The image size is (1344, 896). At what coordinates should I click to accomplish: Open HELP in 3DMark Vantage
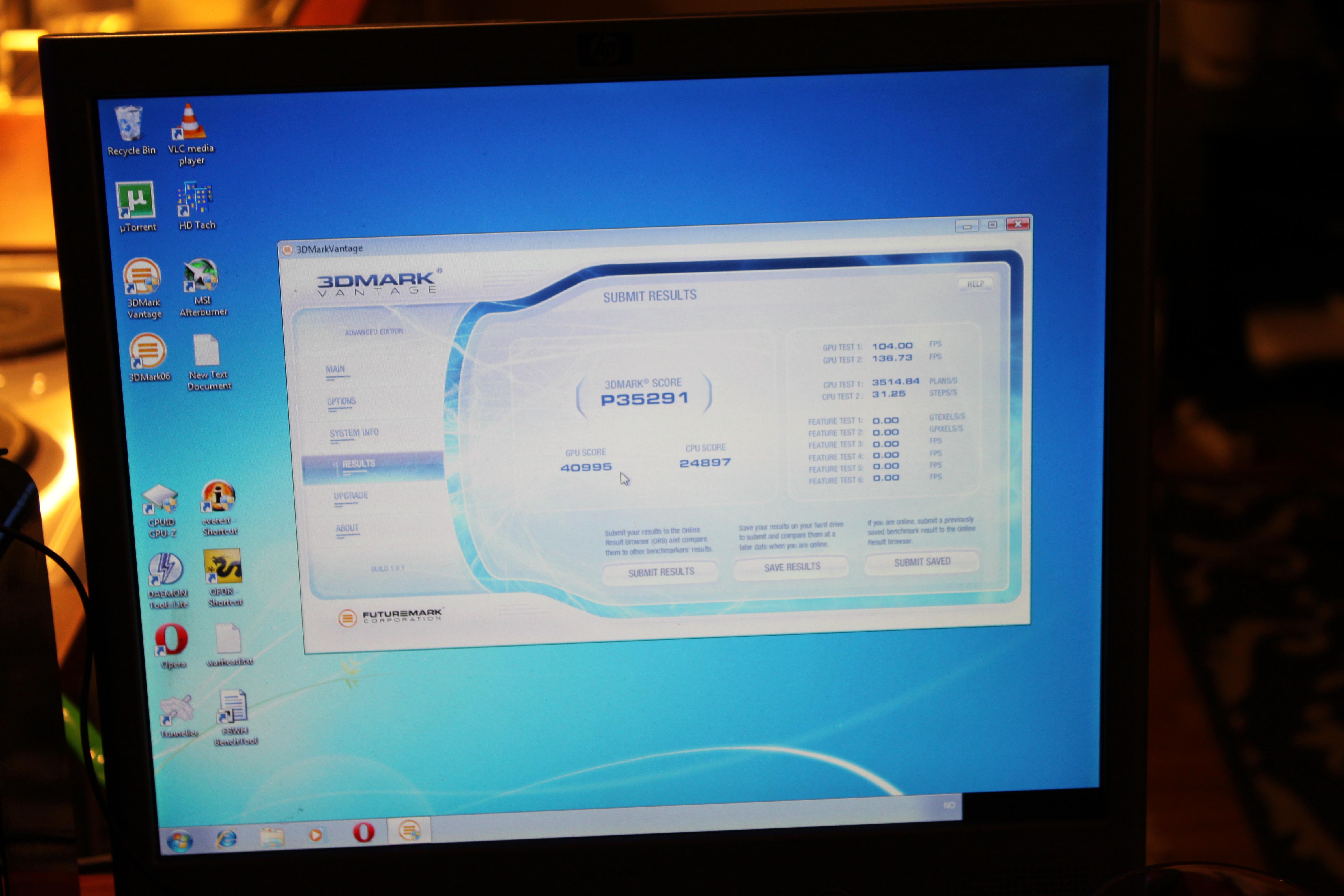(975, 283)
